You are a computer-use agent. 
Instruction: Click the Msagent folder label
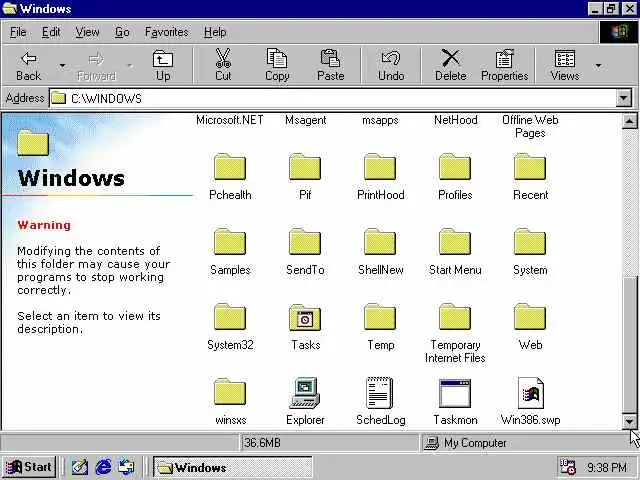pyautogui.click(x=305, y=120)
